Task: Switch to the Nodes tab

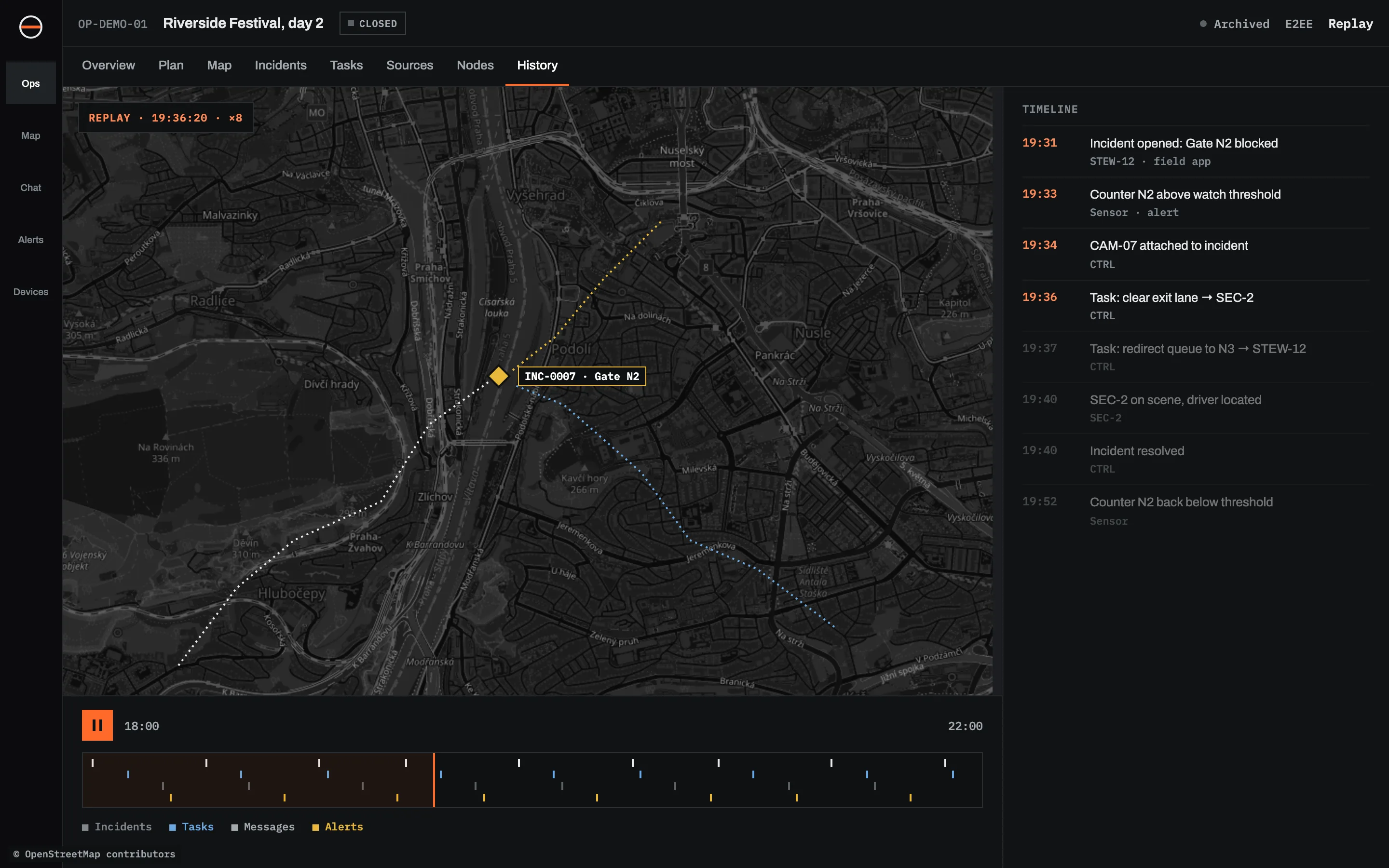Action: click(475, 66)
